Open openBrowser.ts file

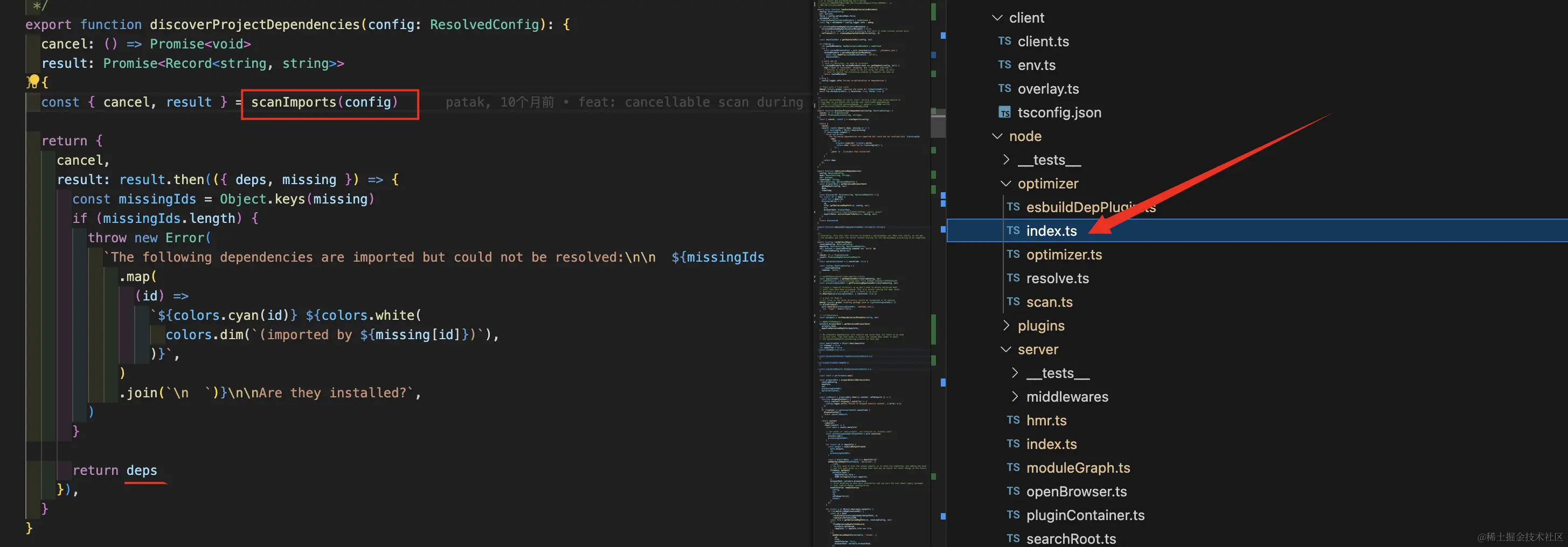point(1076,492)
